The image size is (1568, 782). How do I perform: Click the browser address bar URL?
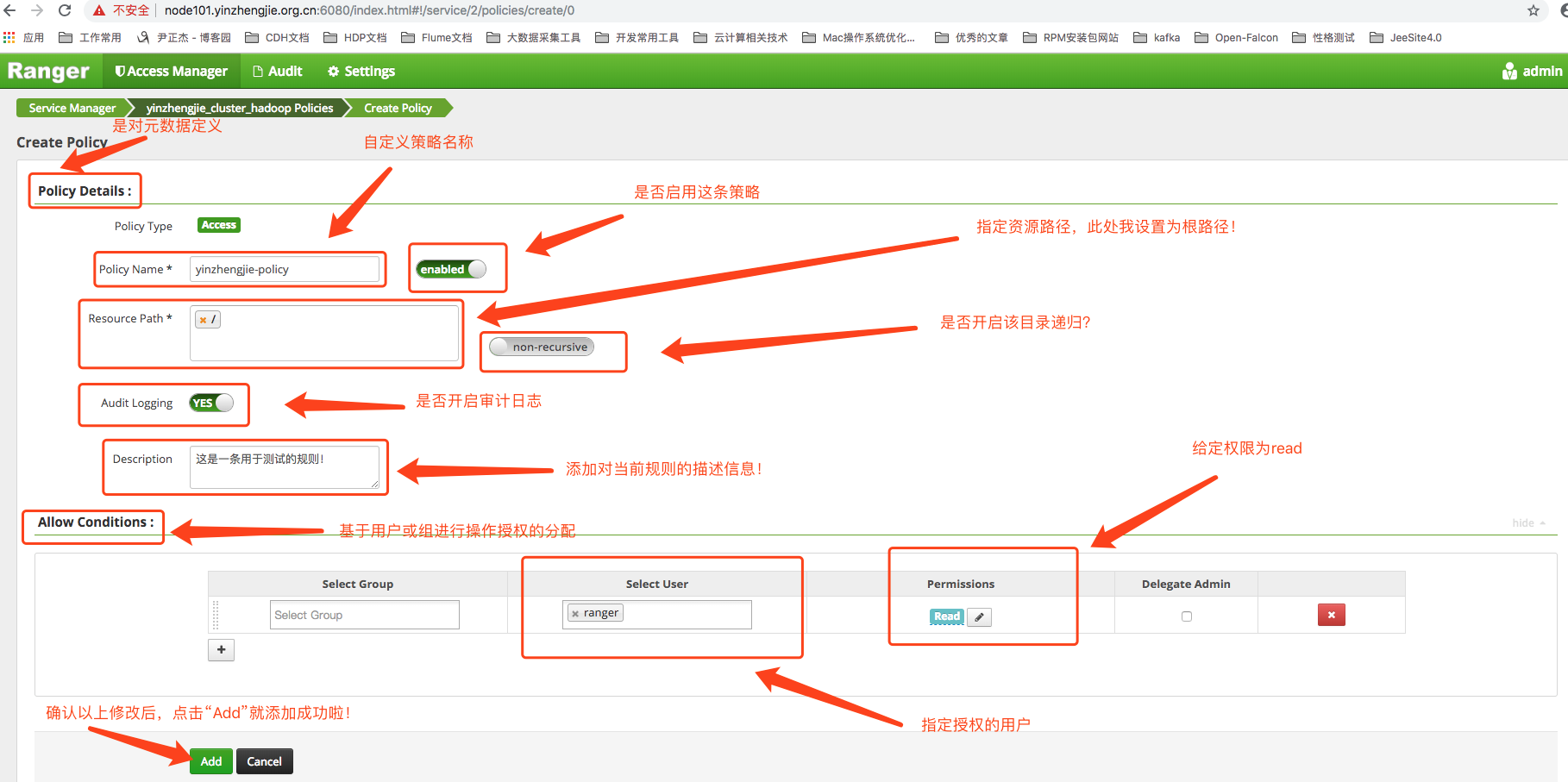point(369,10)
